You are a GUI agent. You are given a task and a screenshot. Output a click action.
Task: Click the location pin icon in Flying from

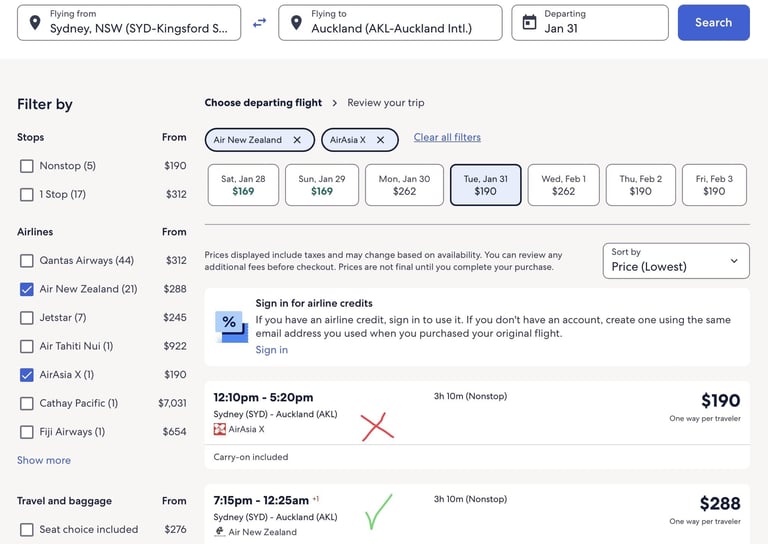35,23
